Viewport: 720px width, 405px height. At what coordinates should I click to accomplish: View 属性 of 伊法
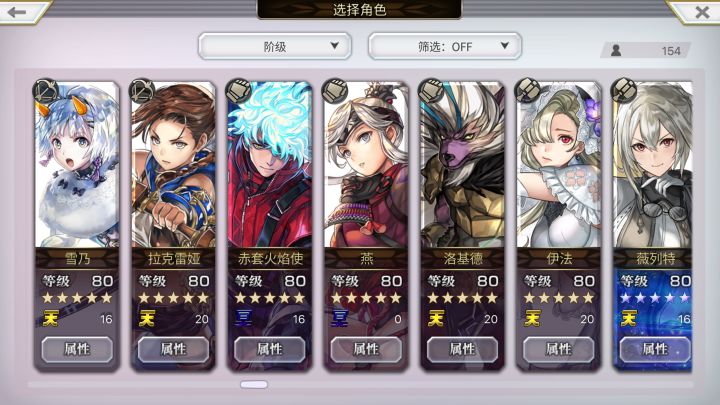point(558,349)
